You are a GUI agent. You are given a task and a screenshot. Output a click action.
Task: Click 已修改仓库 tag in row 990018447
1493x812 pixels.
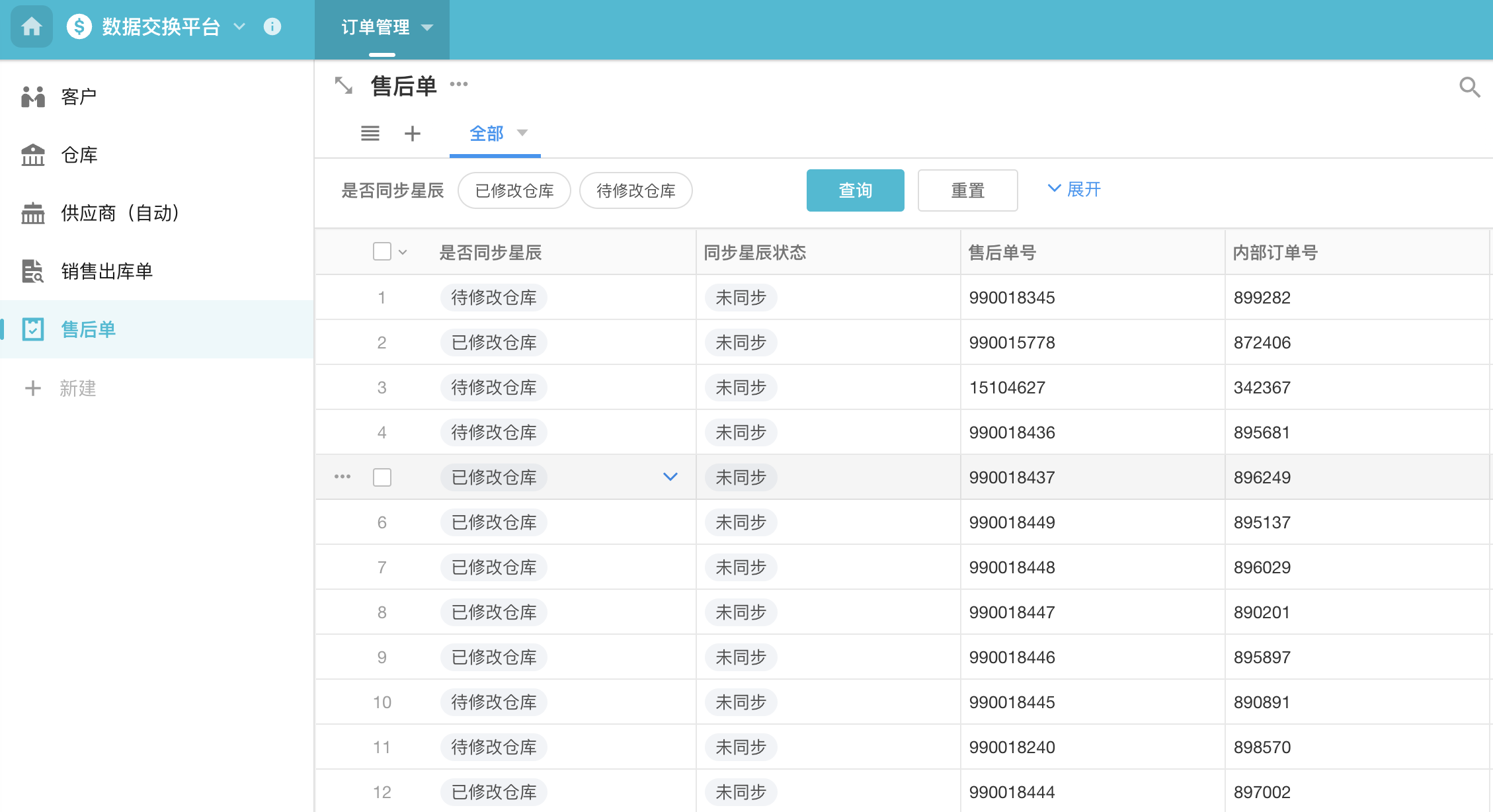coord(494,612)
